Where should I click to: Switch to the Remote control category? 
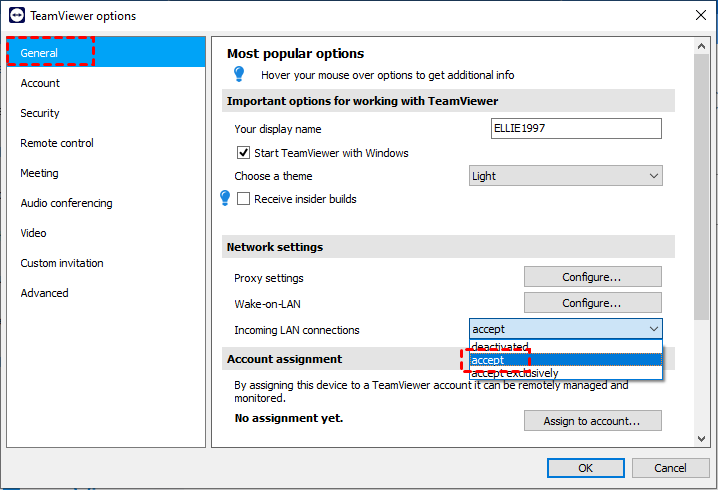57,143
